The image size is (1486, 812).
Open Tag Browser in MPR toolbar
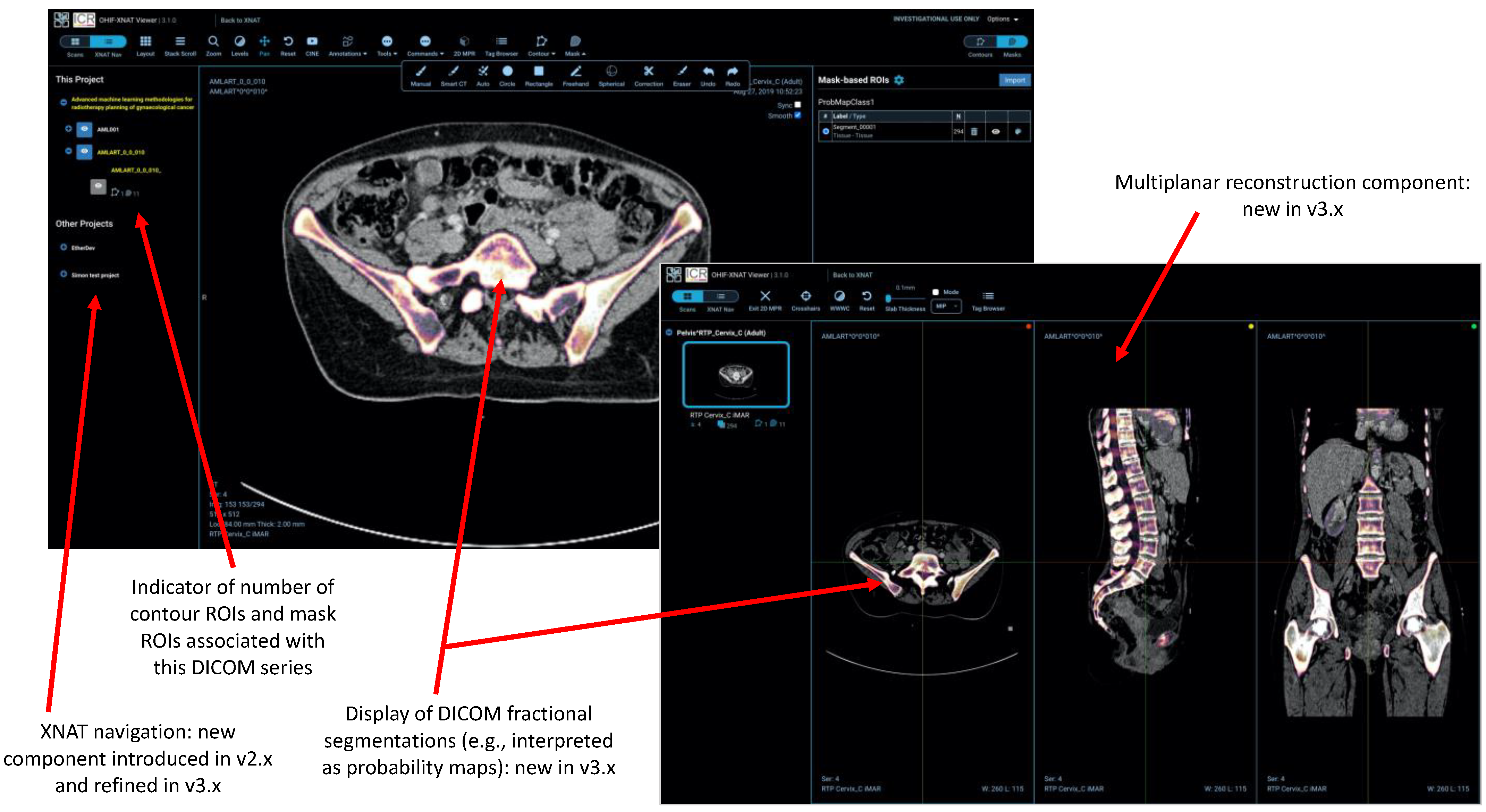(x=988, y=300)
